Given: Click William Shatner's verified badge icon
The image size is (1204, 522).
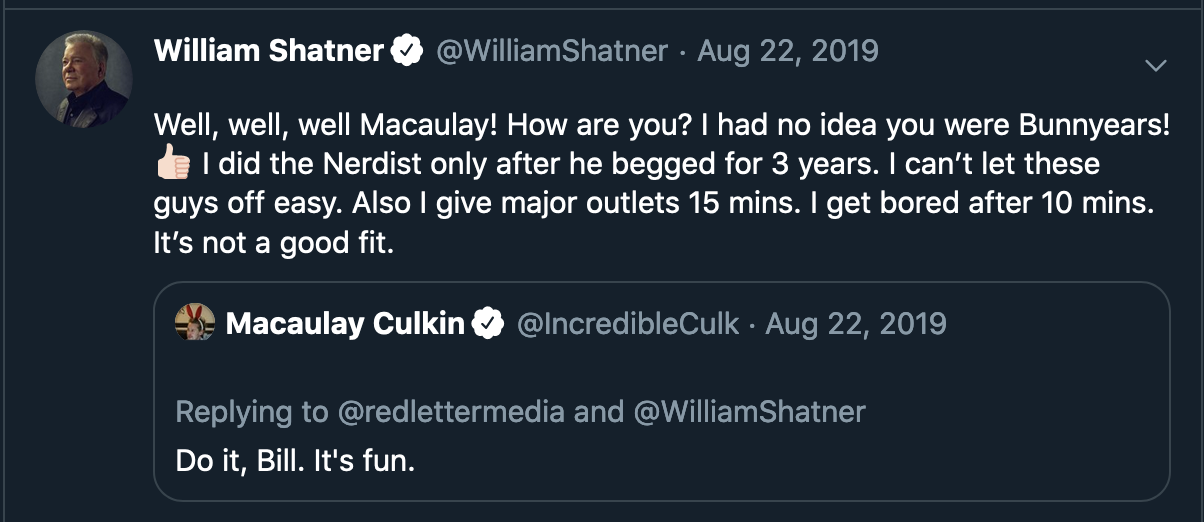Looking at the screenshot, I should point(406,51).
